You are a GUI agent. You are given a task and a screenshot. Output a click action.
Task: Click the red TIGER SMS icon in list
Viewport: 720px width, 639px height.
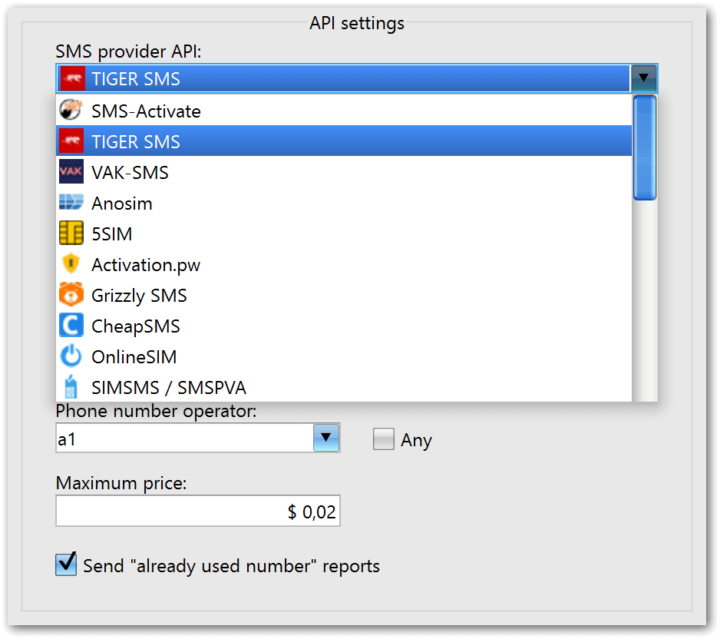pos(71,141)
